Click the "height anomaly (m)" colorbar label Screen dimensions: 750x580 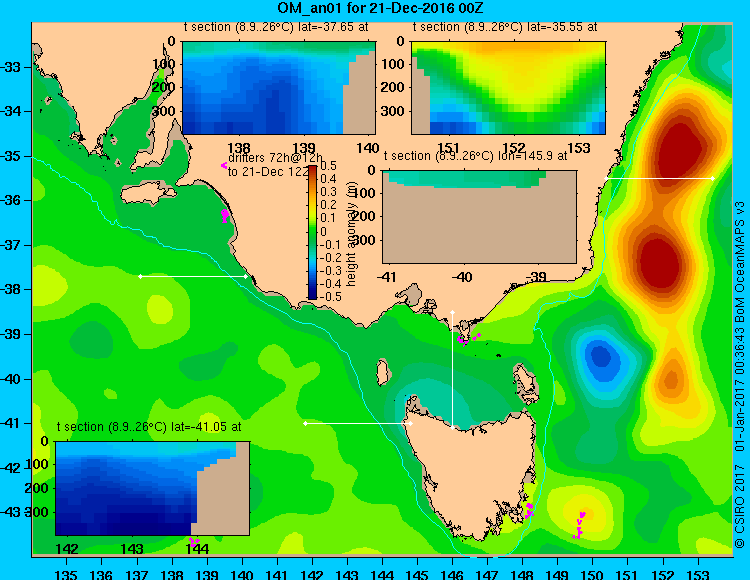tap(352, 236)
